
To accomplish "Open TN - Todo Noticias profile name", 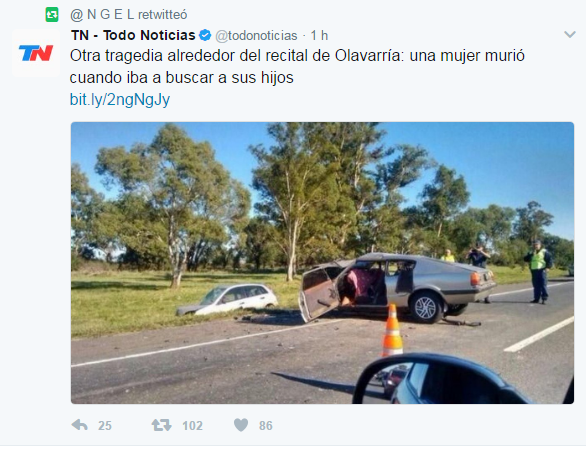I will (x=133, y=35).
